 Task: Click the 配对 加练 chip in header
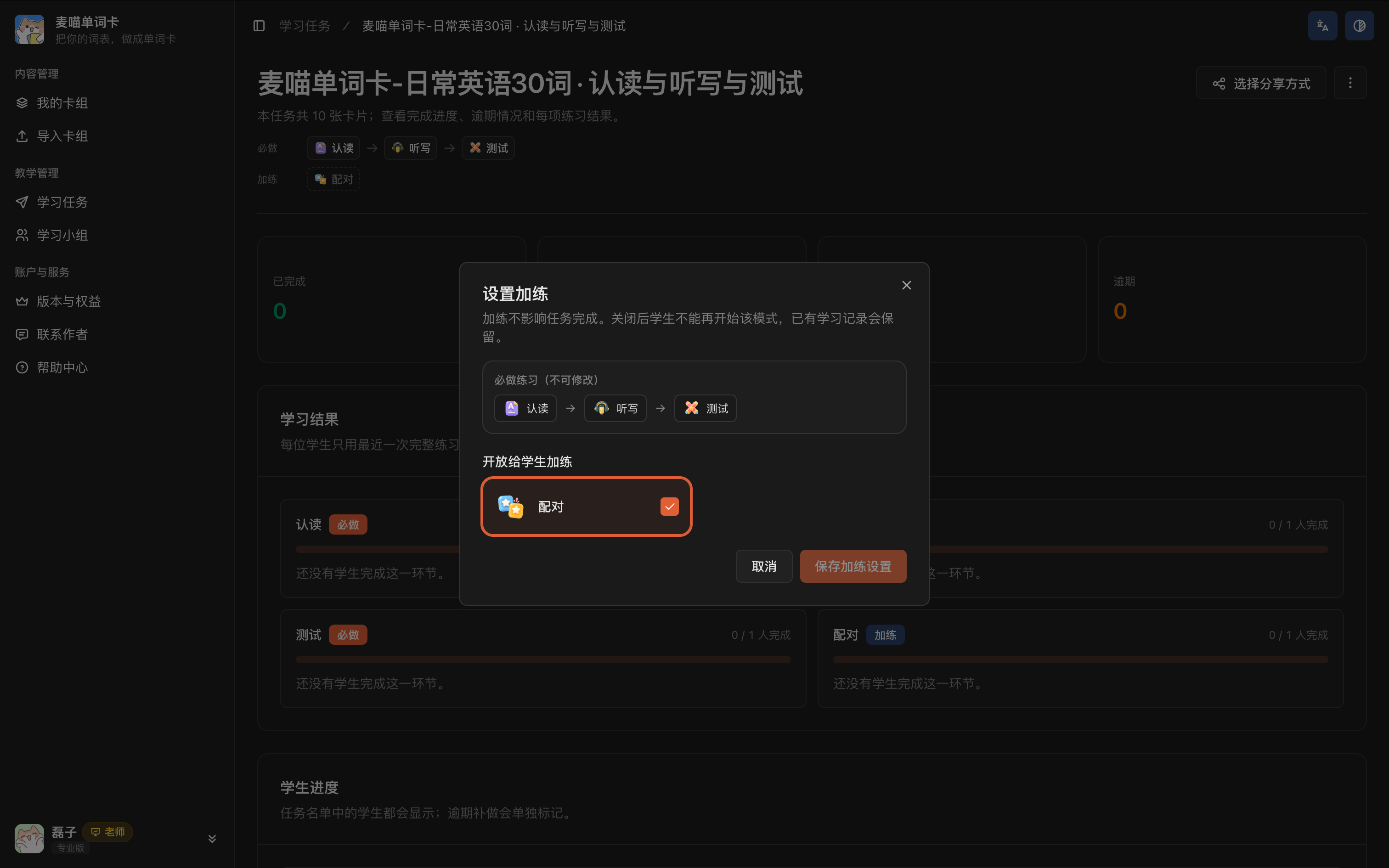tap(333, 179)
